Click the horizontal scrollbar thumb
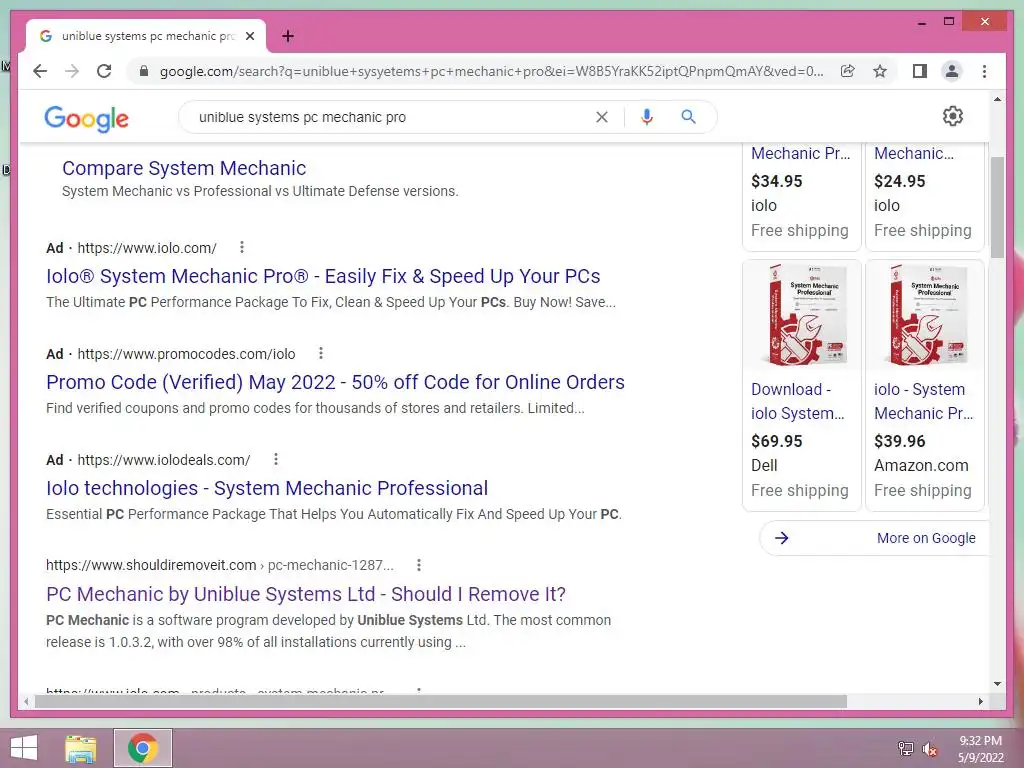The height and width of the screenshot is (768, 1024). coord(441,701)
